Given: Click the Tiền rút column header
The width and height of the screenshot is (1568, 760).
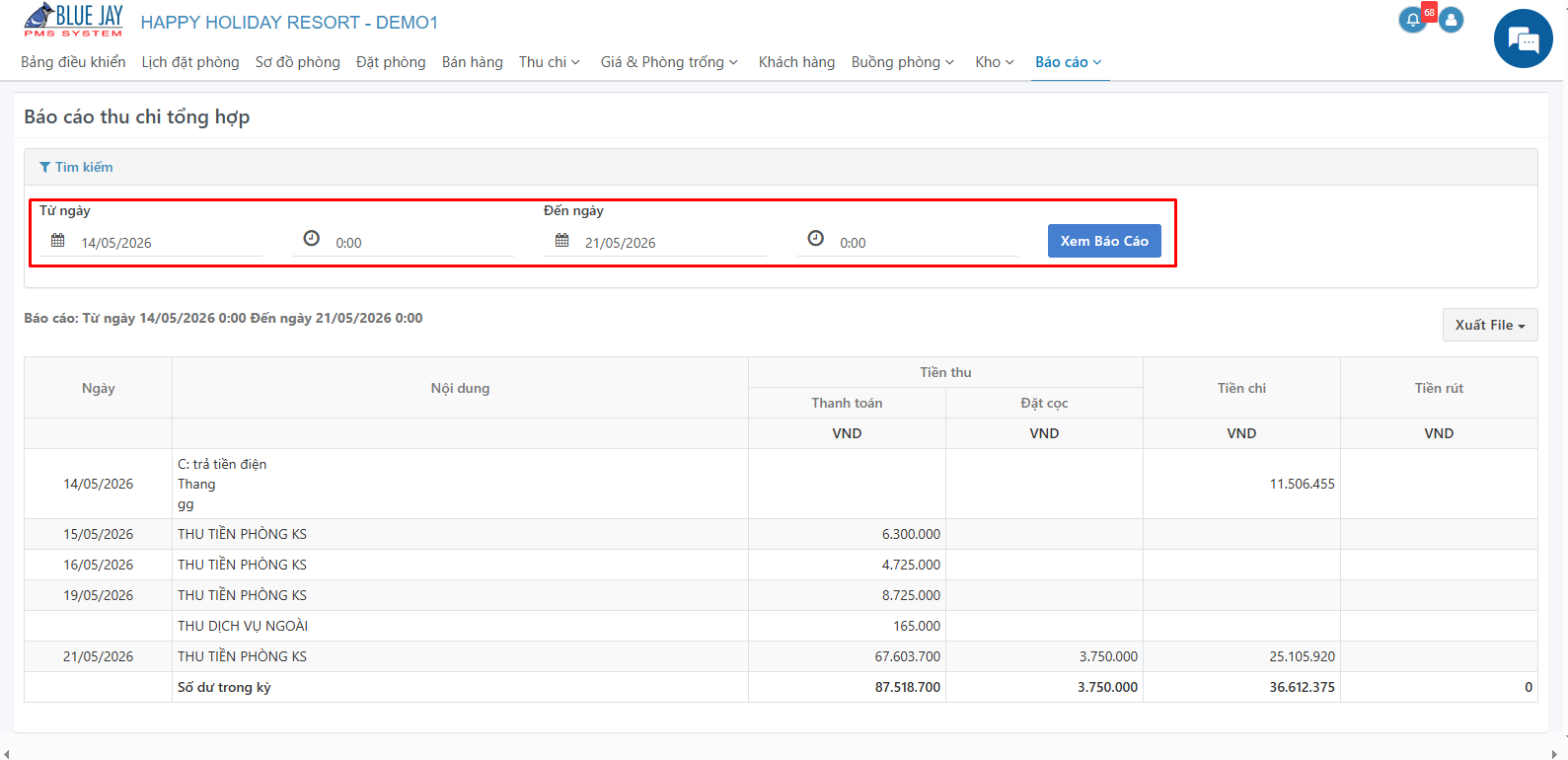Looking at the screenshot, I should point(1439,388).
